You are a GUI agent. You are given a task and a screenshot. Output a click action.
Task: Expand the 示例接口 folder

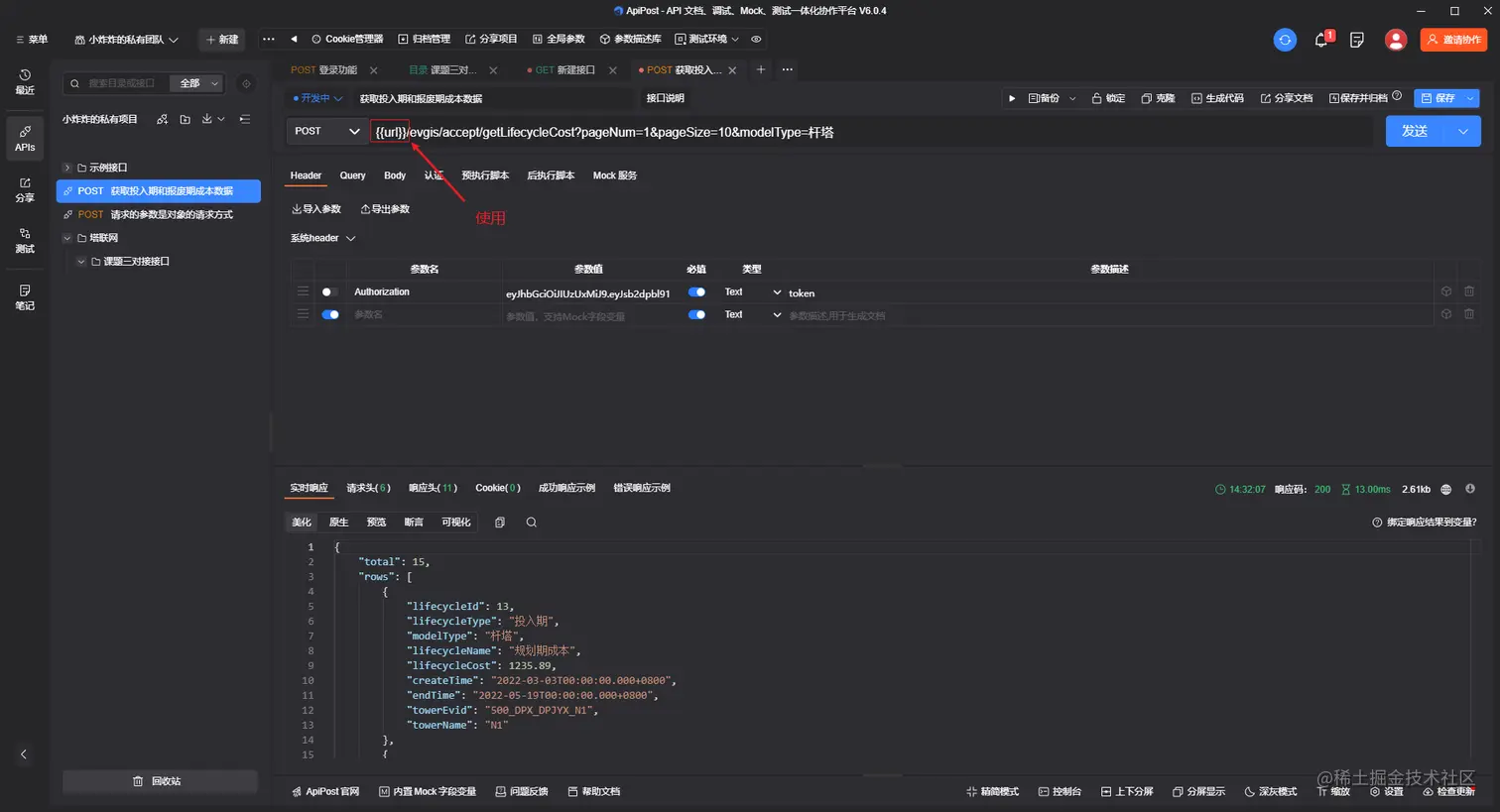[66, 168]
